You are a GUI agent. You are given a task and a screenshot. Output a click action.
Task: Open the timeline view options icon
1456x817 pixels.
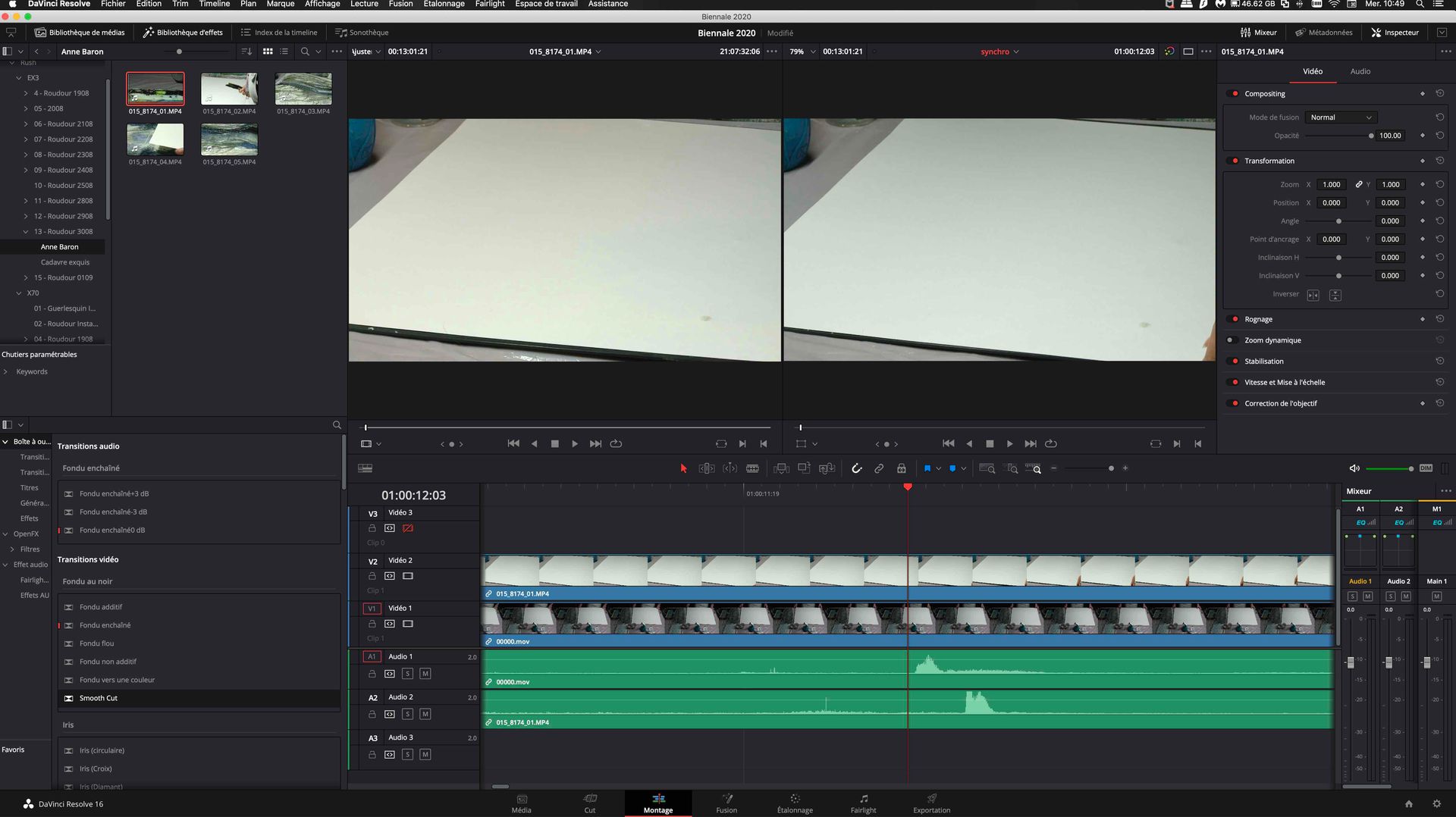(x=365, y=468)
